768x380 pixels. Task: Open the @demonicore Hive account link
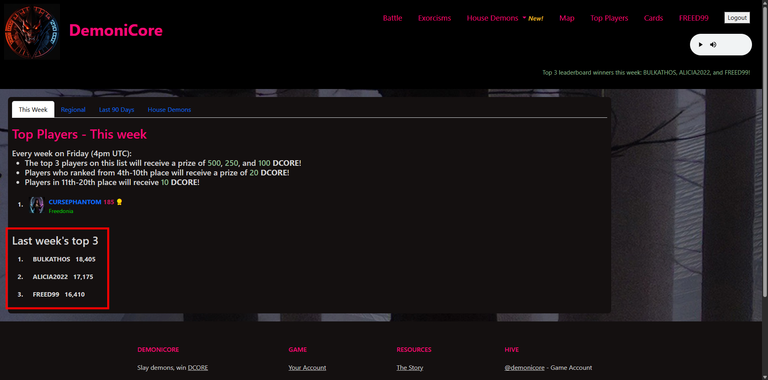click(x=524, y=367)
